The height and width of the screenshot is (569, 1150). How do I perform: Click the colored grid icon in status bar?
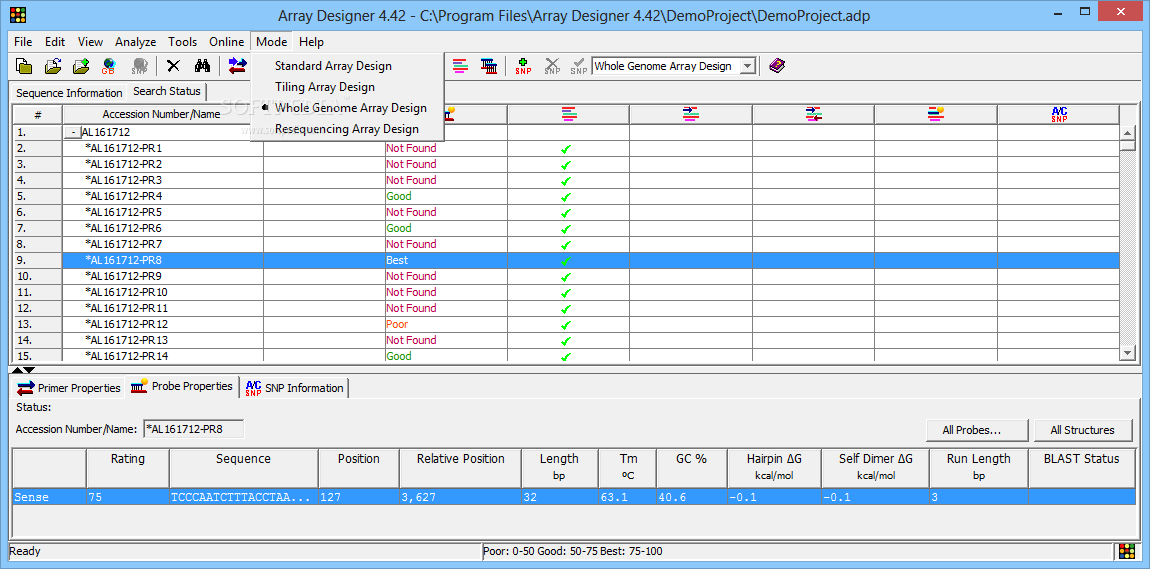(1127, 551)
